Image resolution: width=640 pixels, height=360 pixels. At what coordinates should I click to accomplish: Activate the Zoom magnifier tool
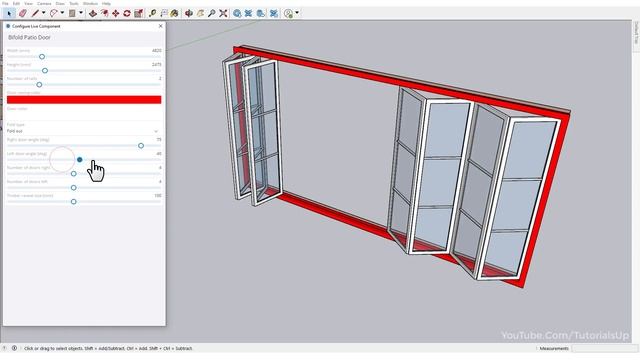pyautogui.click(x=211, y=13)
